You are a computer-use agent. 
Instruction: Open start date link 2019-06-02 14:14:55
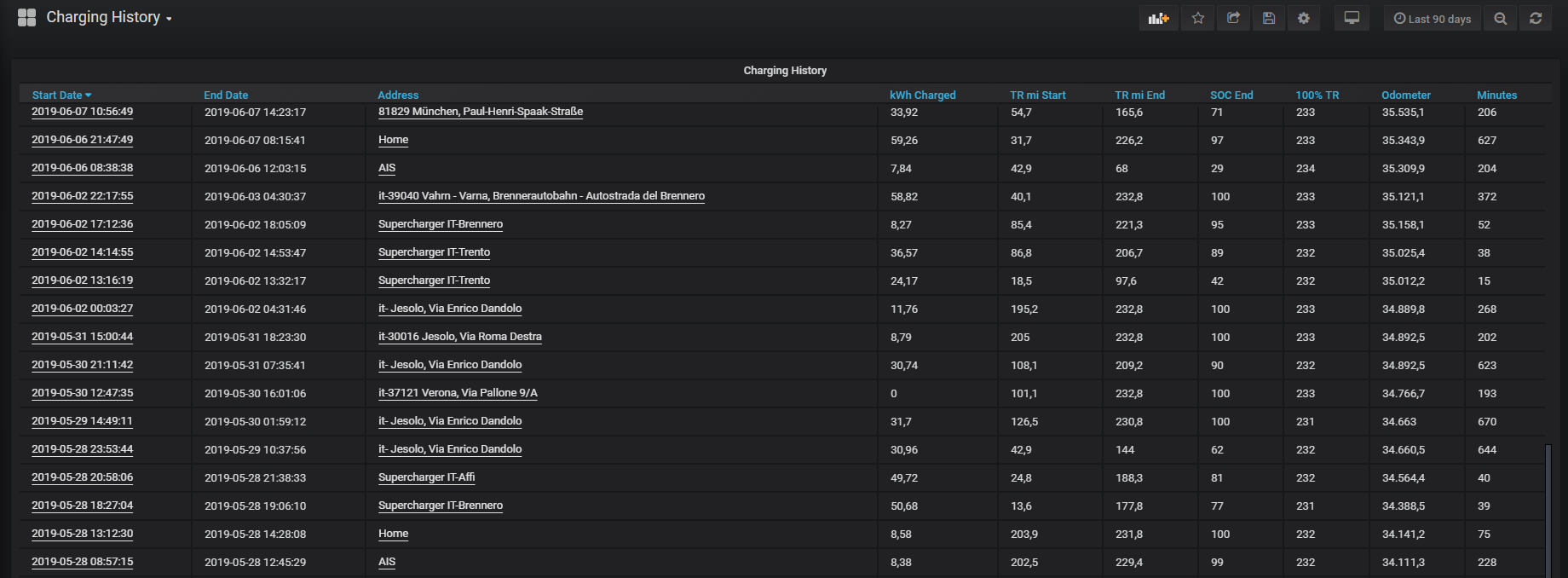[x=83, y=252]
